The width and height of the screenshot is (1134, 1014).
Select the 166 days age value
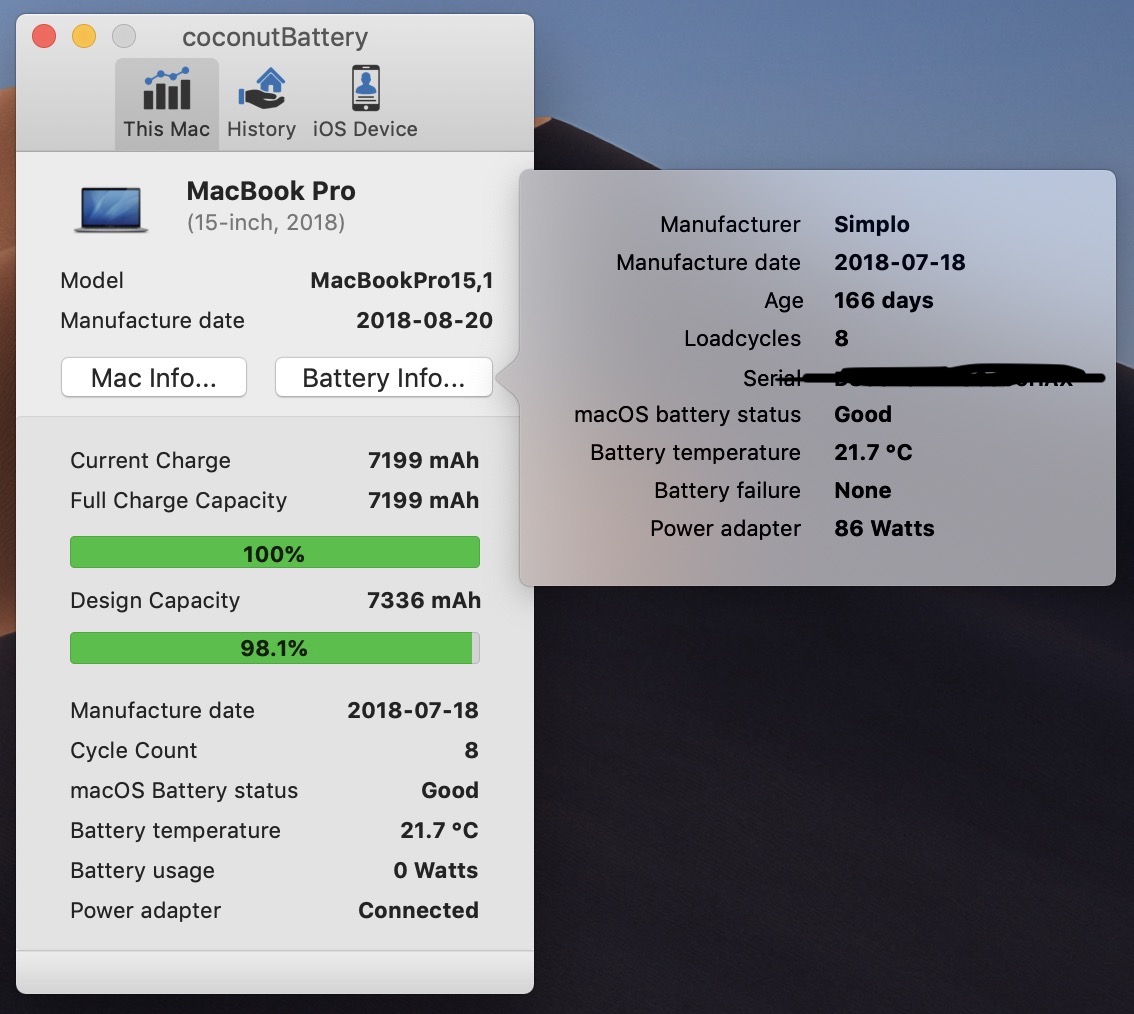coord(884,300)
